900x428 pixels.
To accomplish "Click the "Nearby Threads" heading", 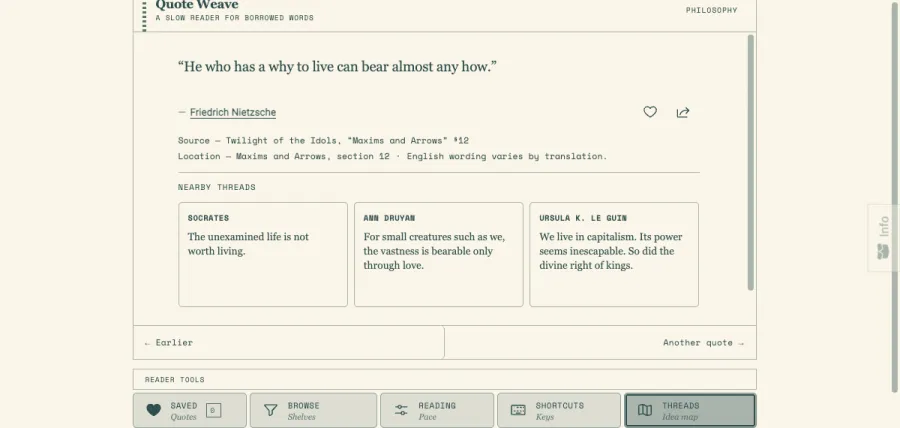I will [217, 187].
